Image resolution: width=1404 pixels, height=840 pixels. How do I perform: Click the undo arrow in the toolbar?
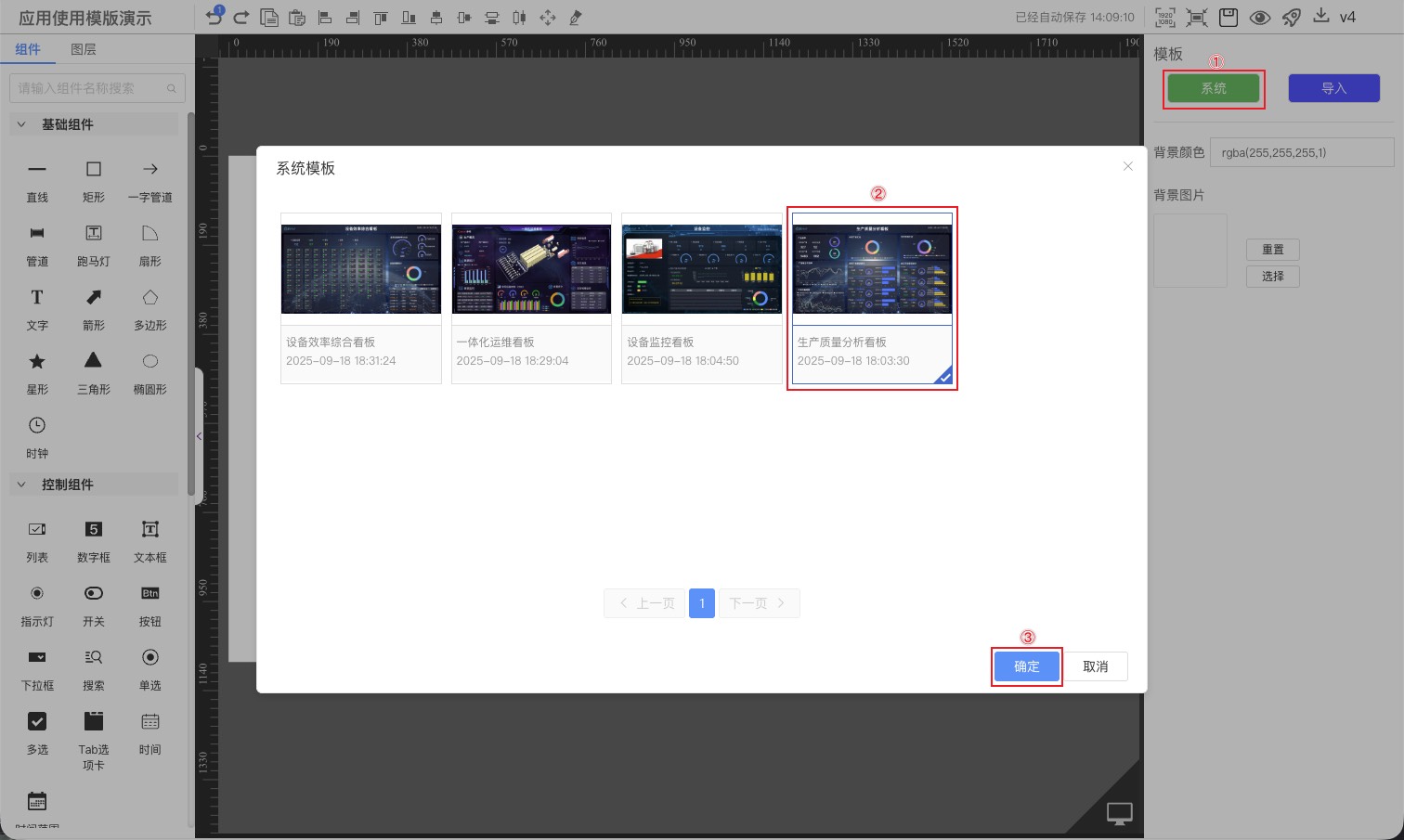point(214,17)
